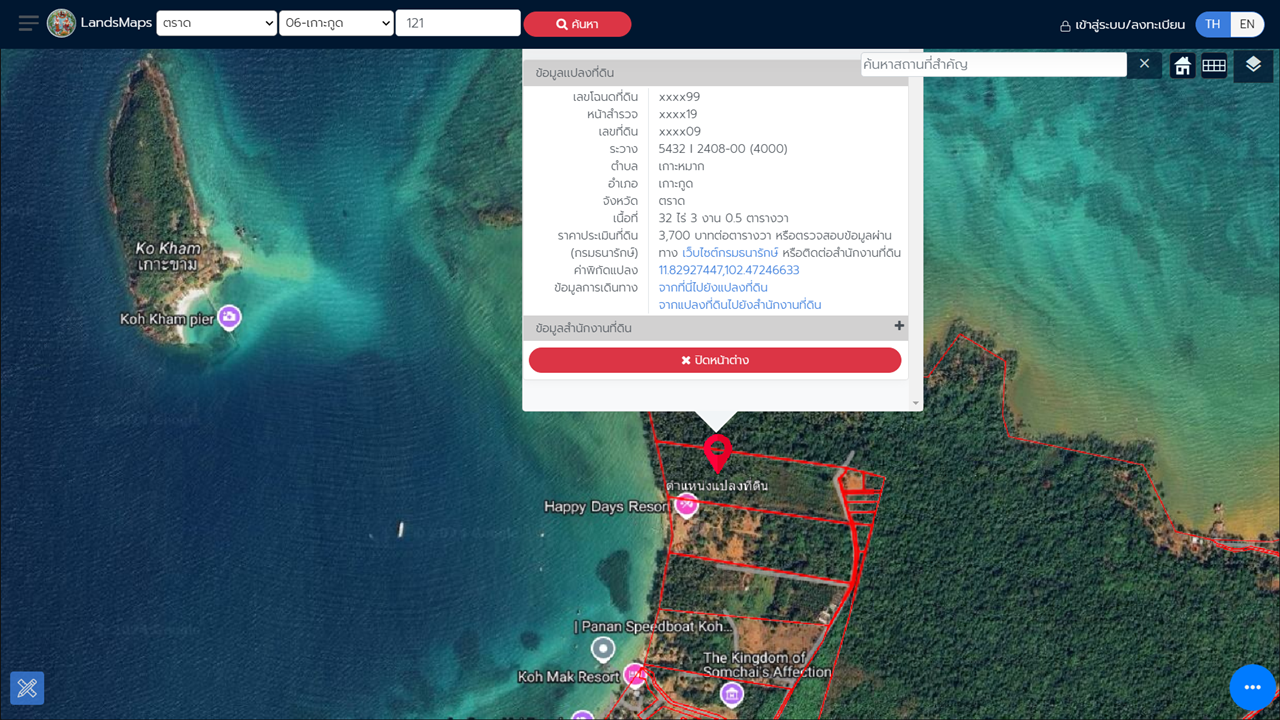Open the grid table view icon
Viewport: 1280px width, 720px height.
[1214, 66]
